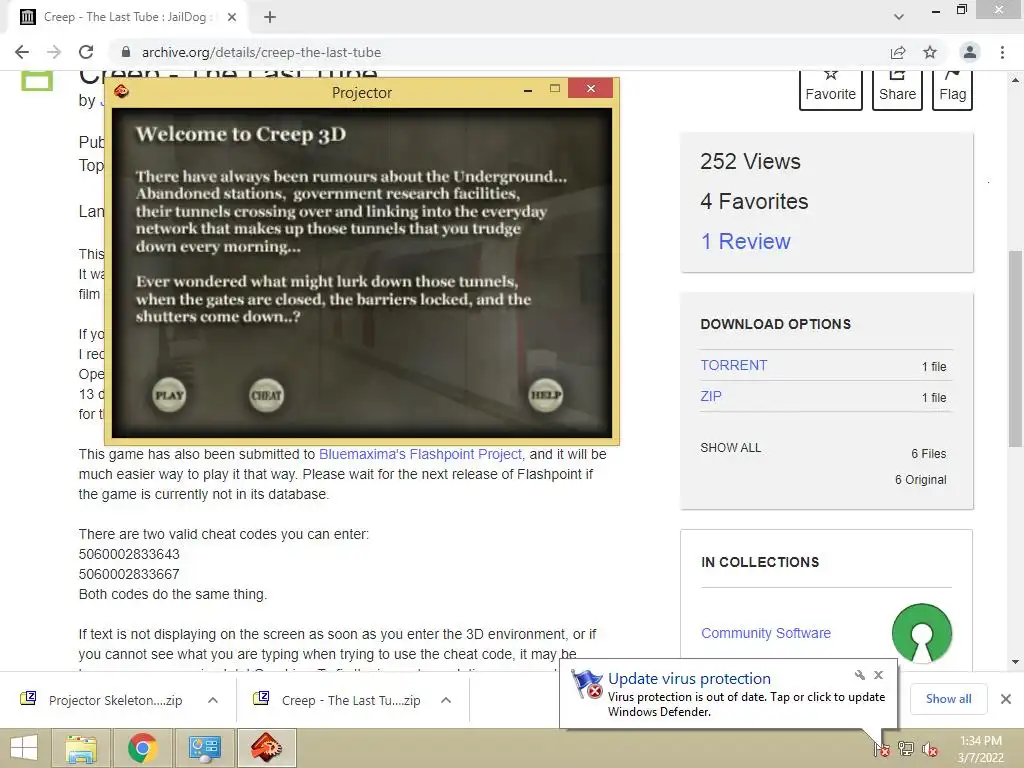Reload the archive.org page
The height and width of the screenshot is (768, 1024).
pos(86,52)
